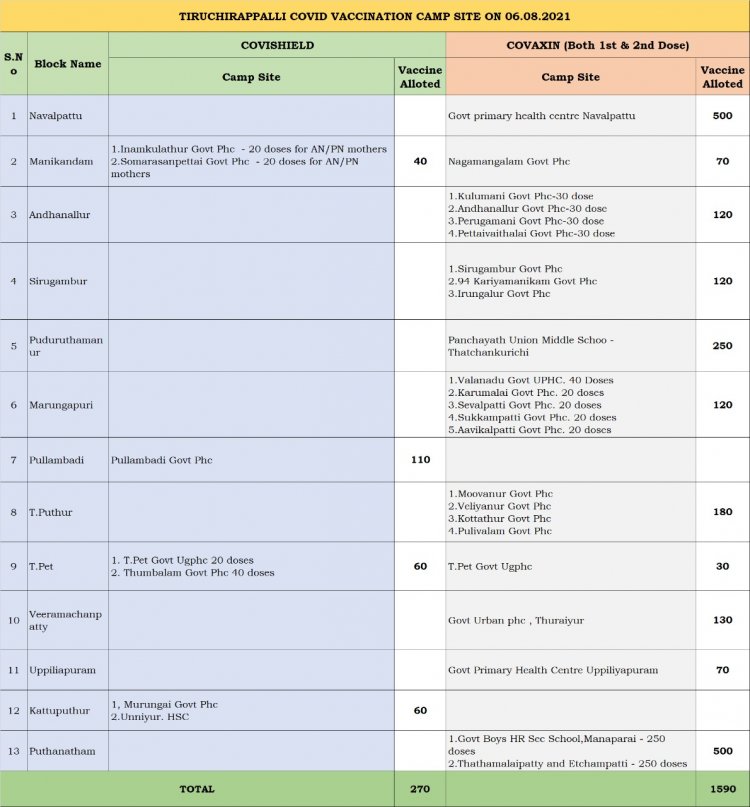Click the Pullambadi Govt Phc camp site cell
The image size is (750, 807).
pyautogui.click(x=251, y=460)
